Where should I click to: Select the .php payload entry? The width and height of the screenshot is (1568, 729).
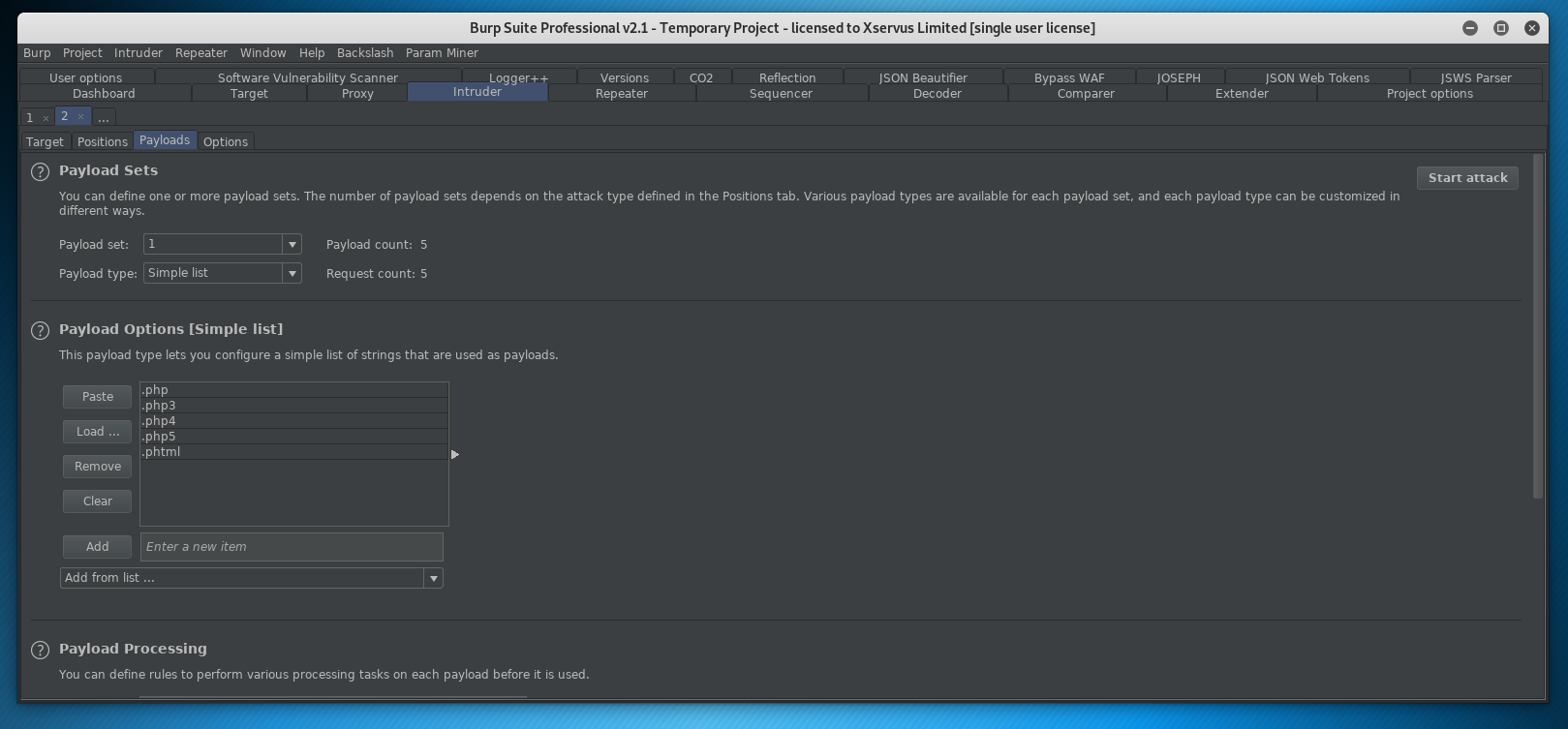pyautogui.click(x=294, y=390)
